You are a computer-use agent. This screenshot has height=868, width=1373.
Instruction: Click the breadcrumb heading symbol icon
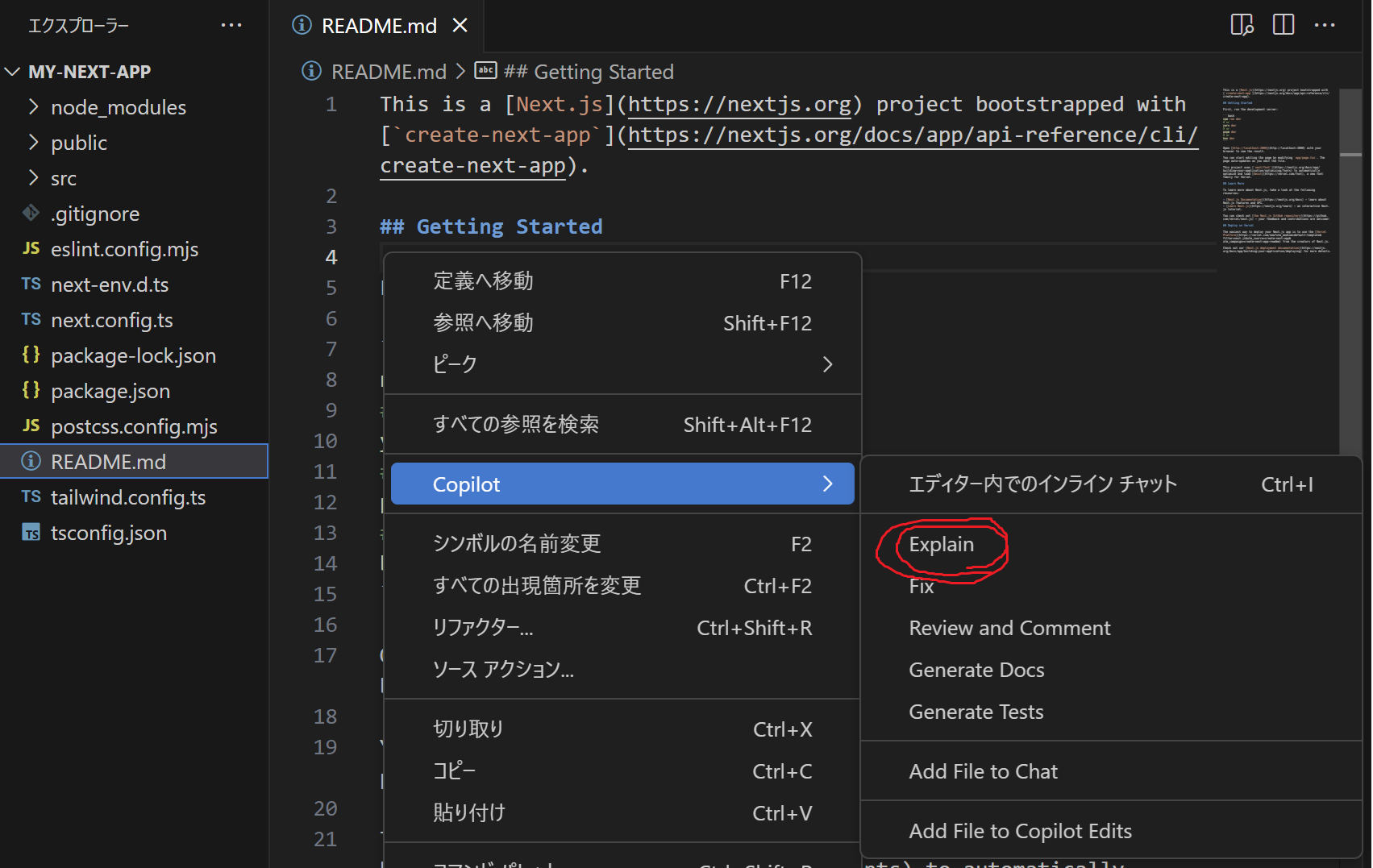[486, 71]
